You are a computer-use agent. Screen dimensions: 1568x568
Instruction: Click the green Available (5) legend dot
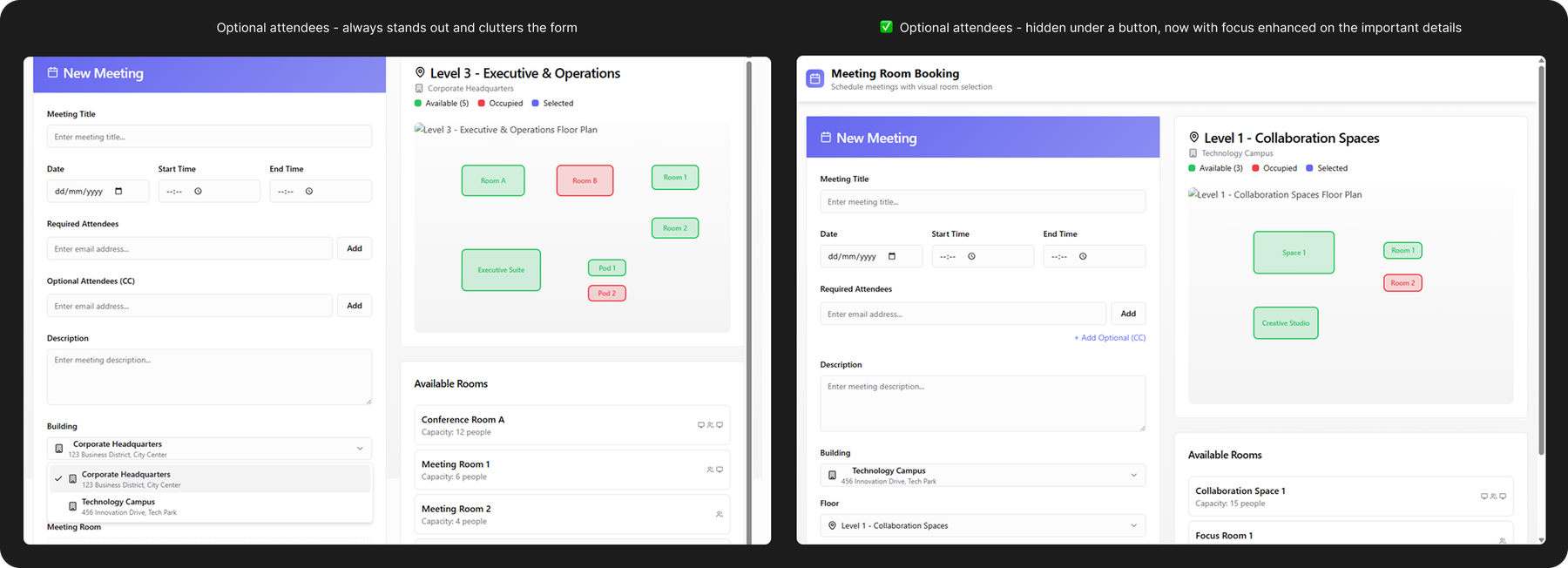pos(418,104)
